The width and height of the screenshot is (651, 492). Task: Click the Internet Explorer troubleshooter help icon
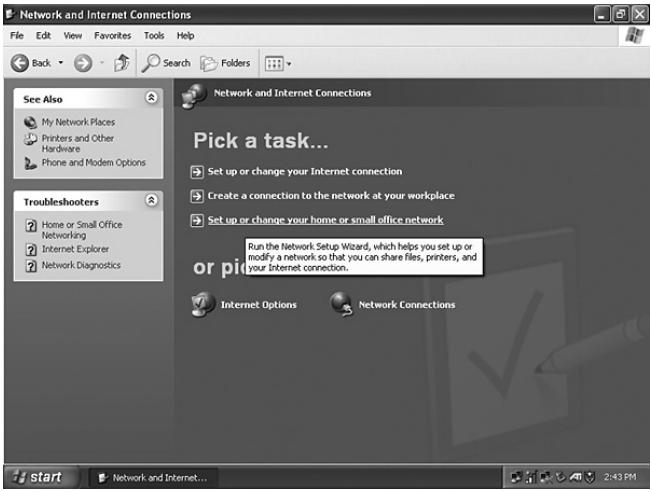point(31,250)
